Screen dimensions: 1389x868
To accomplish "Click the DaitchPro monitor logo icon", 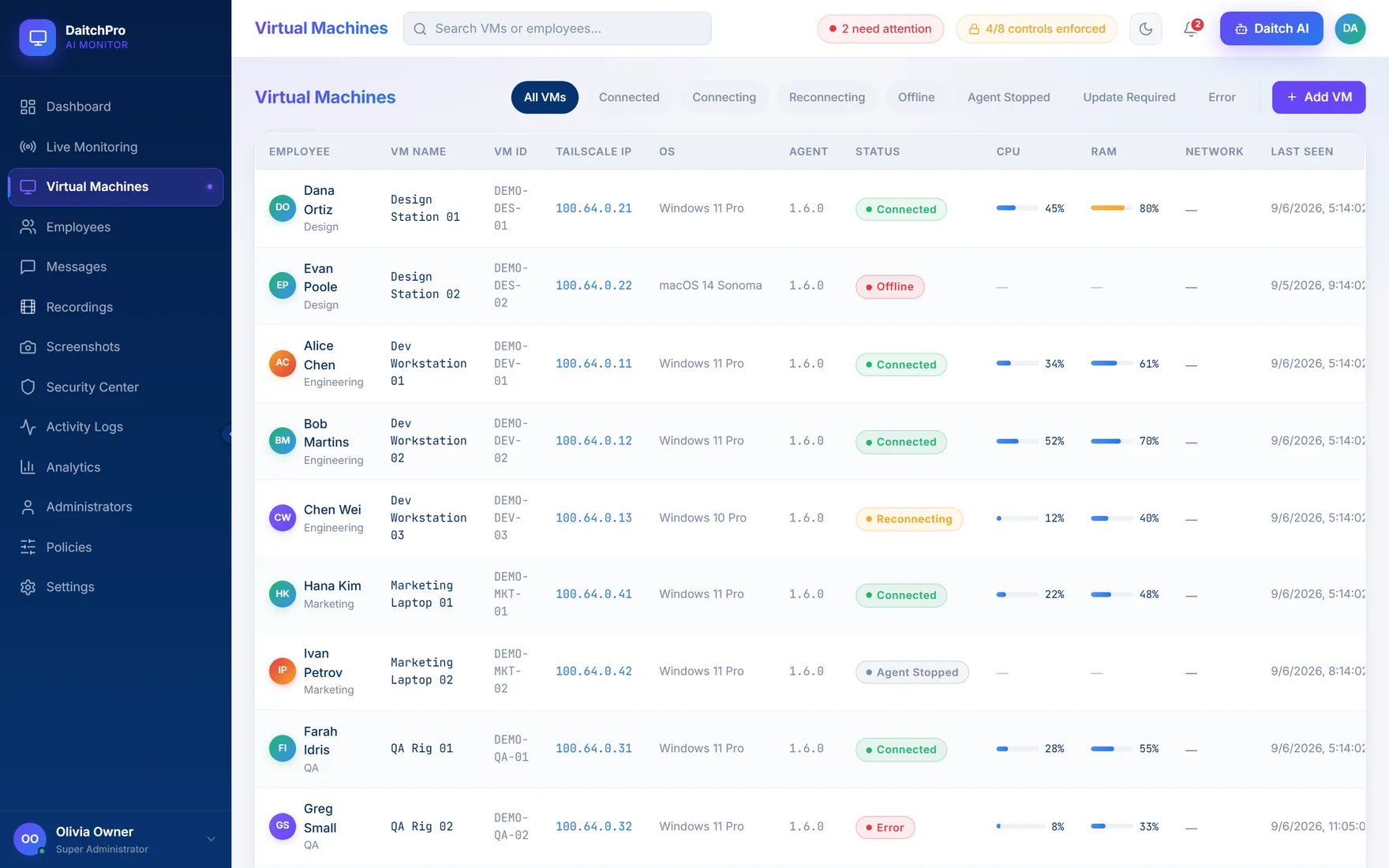I will coord(37,37).
